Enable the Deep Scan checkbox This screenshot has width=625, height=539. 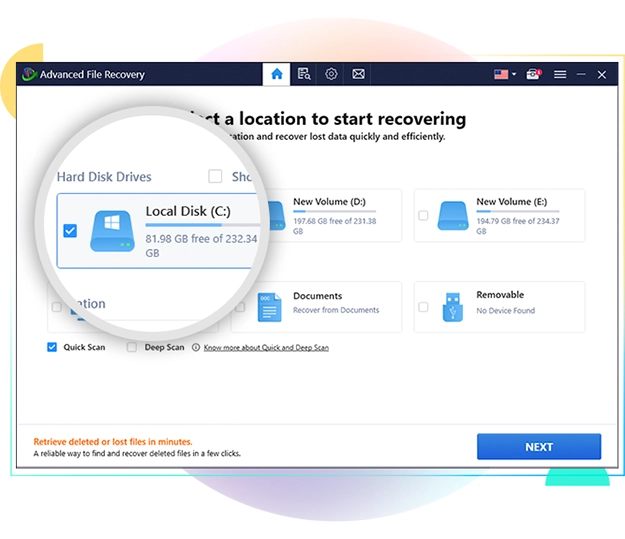pyautogui.click(x=132, y=347)
